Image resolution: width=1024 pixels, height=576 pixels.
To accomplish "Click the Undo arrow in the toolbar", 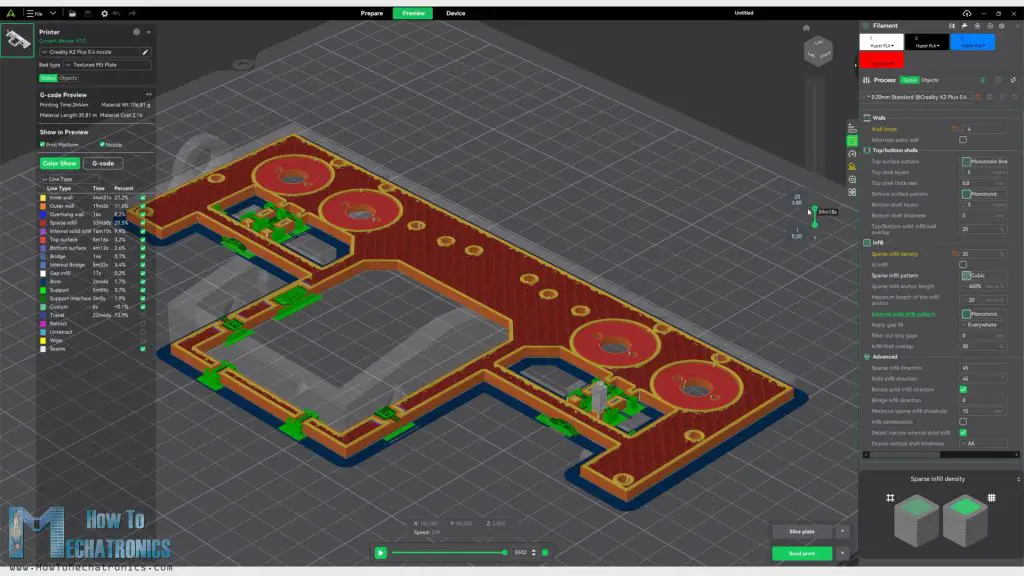I will [116, 13].
